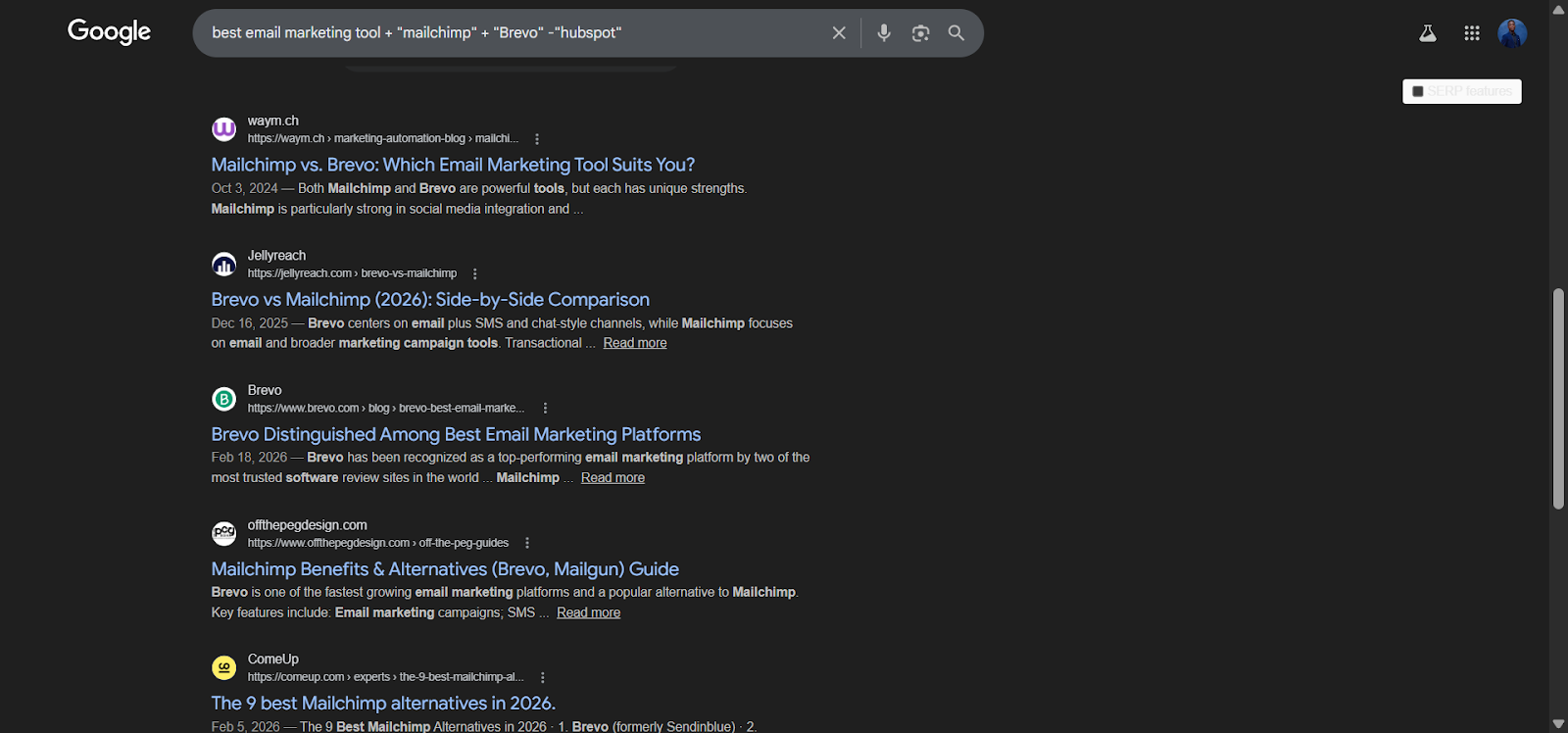1568x733 pixels.
Task: Open more options for the Jellyreach result
Action: tap(475, 274)
